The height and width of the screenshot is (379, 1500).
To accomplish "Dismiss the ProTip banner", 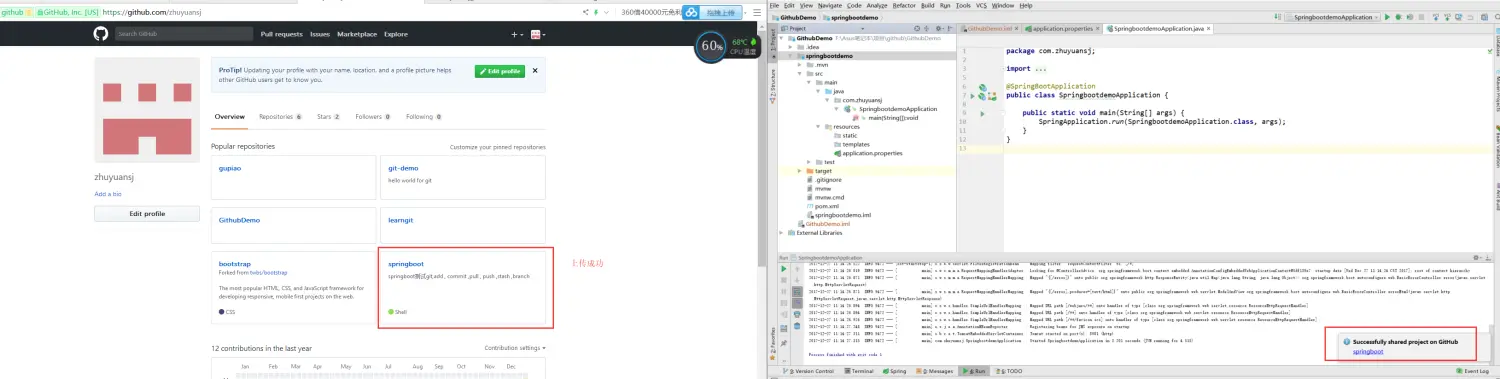I will tap(535, 72).
